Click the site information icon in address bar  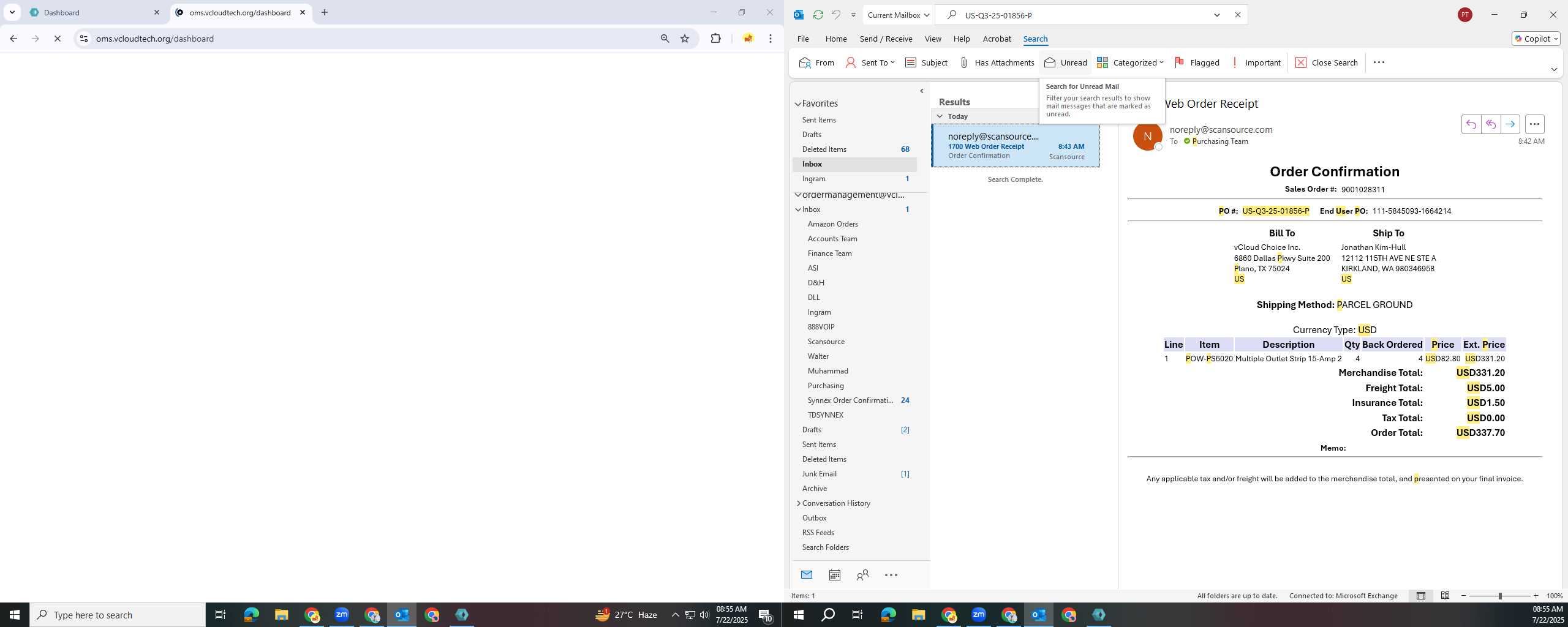coord(84,39)
